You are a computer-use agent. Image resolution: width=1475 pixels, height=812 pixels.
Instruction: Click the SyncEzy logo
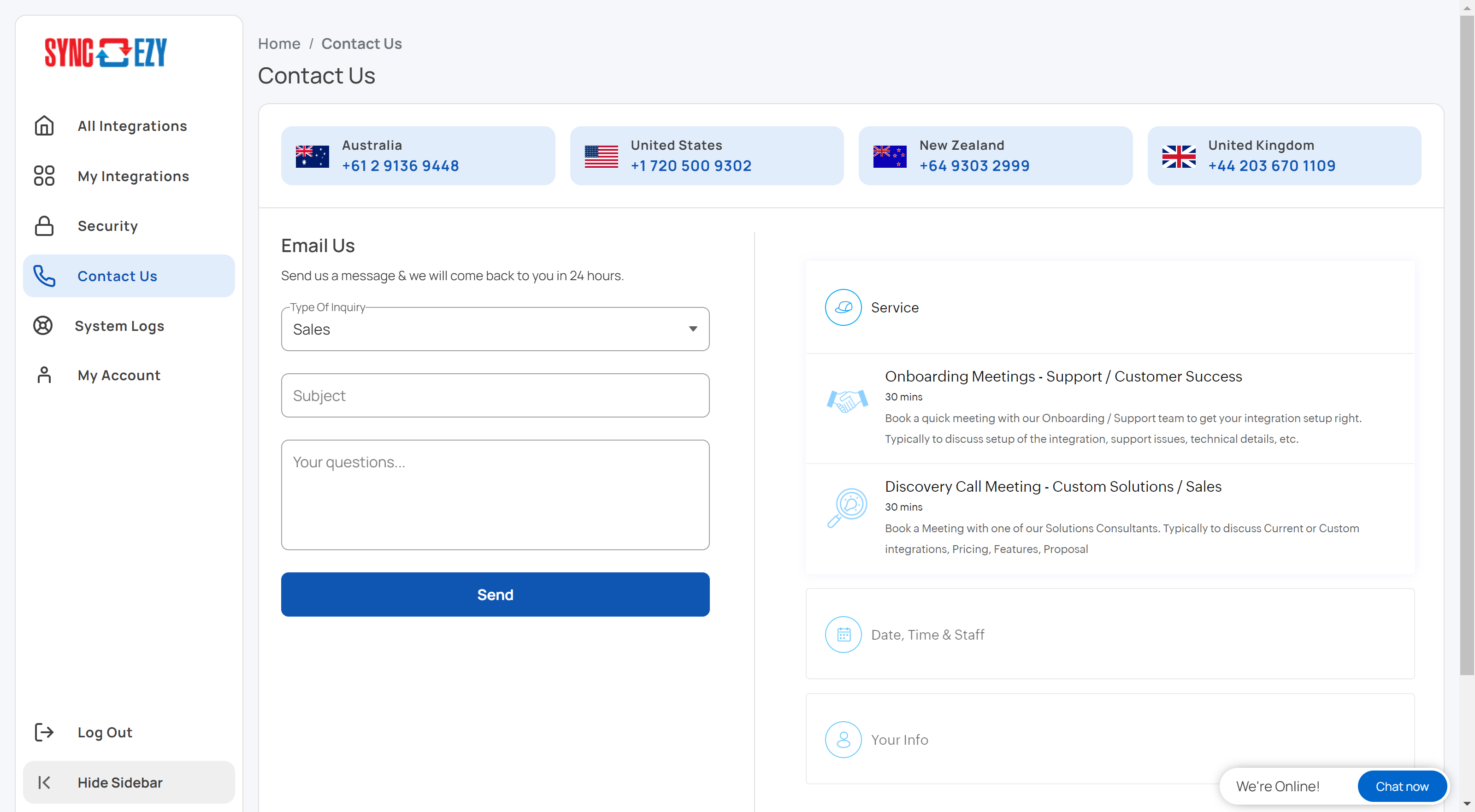tap(106, 53)
